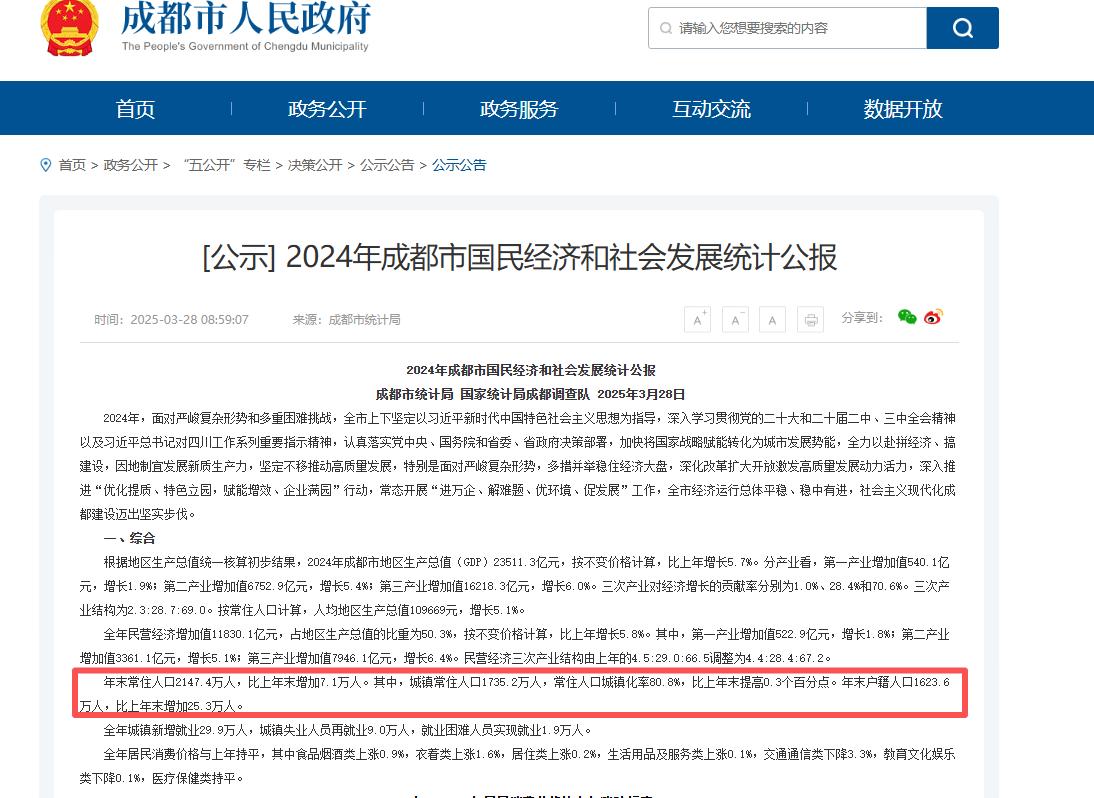Reset font size with plain A icon
Viewport: 1094px width, 798px height.
coord(772,319)
